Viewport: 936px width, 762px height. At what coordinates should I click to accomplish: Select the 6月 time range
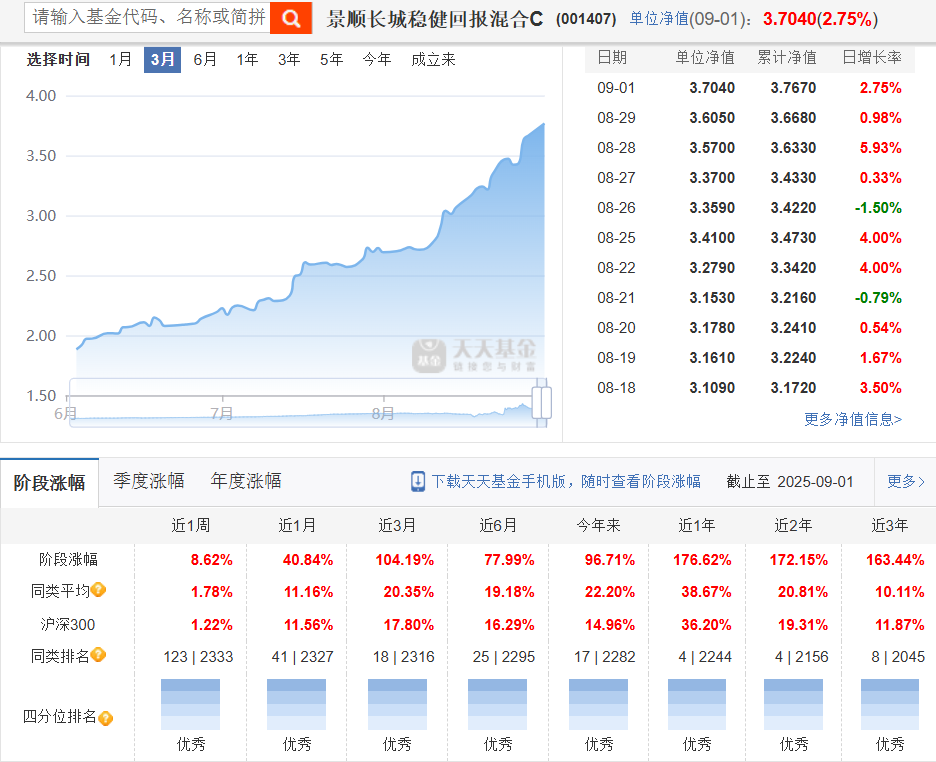(205, 60)
